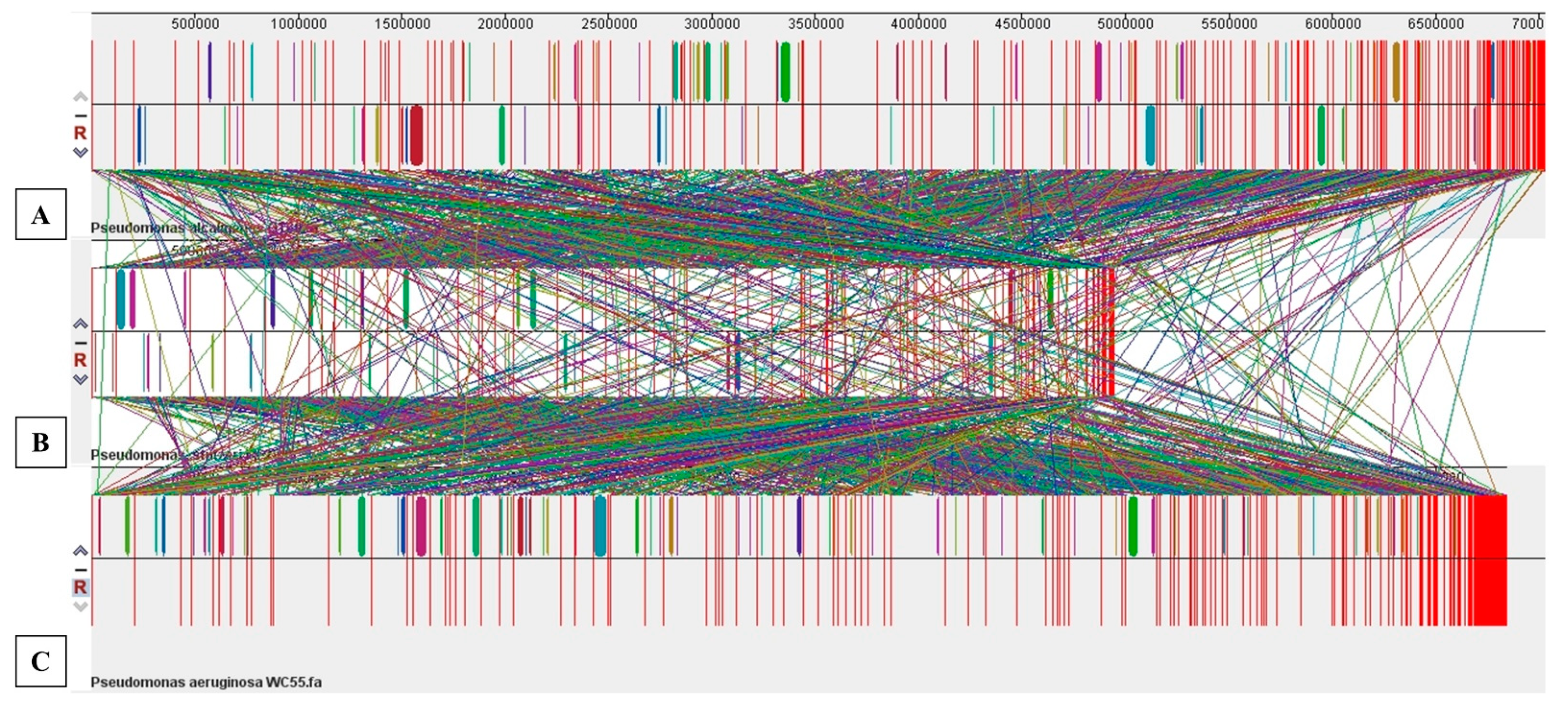Image resolution: width=1568 pixels, height=701 pixels.
Task: Set genome B as reference with R
Action: coord(80,360)
